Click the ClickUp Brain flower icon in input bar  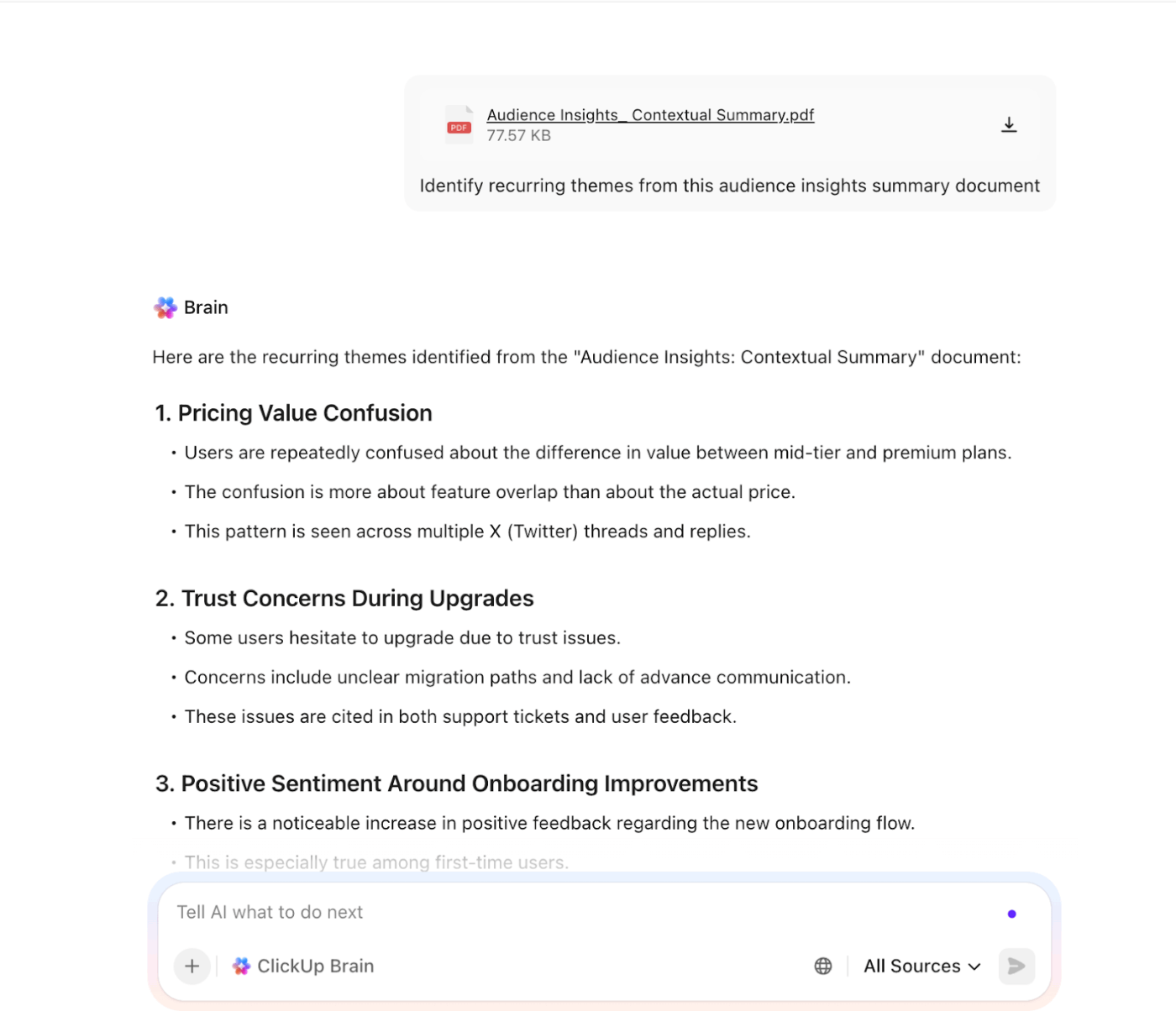[x=241, y=966]
